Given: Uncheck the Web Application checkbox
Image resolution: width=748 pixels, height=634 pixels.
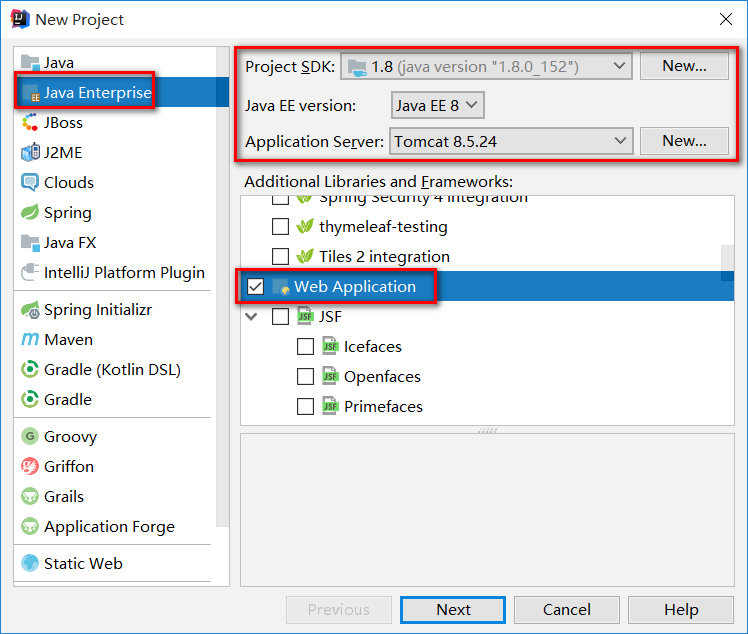Looking at the screenshot, I should click(x=256, y=287).
